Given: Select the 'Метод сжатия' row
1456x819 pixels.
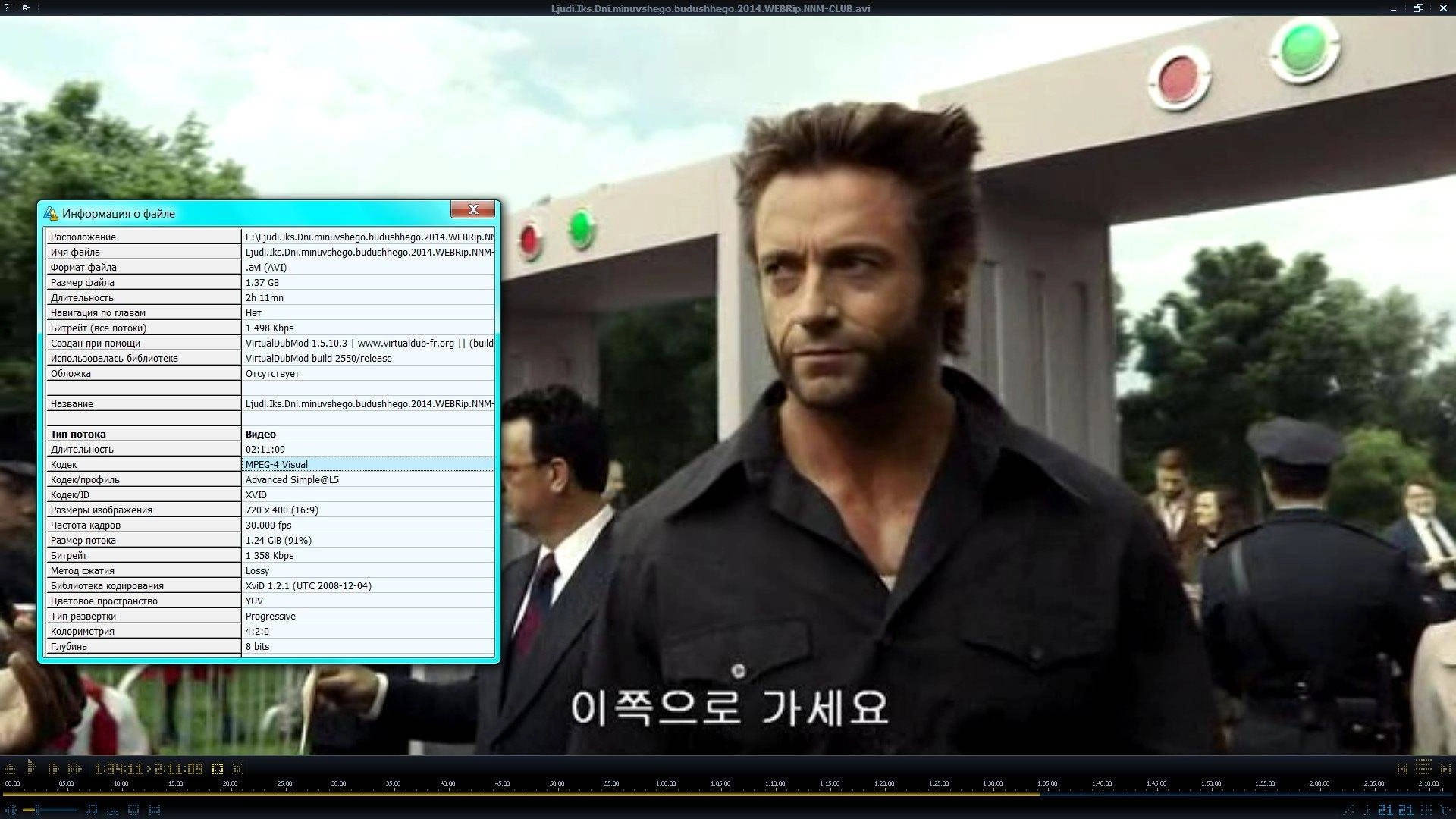Looking at the screenshot, I should tap(271, 570).
